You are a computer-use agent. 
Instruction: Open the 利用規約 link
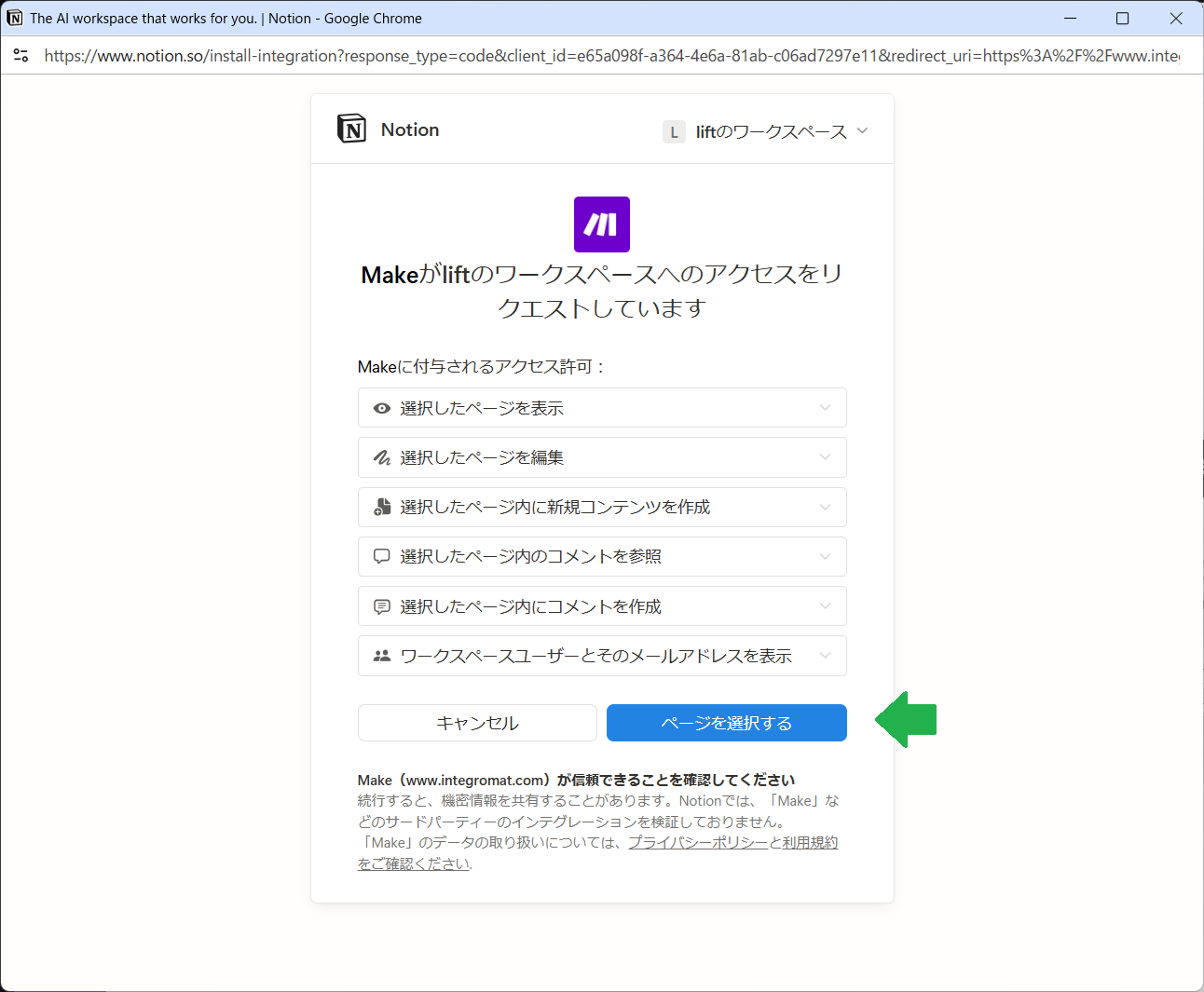tap(810, 842)
